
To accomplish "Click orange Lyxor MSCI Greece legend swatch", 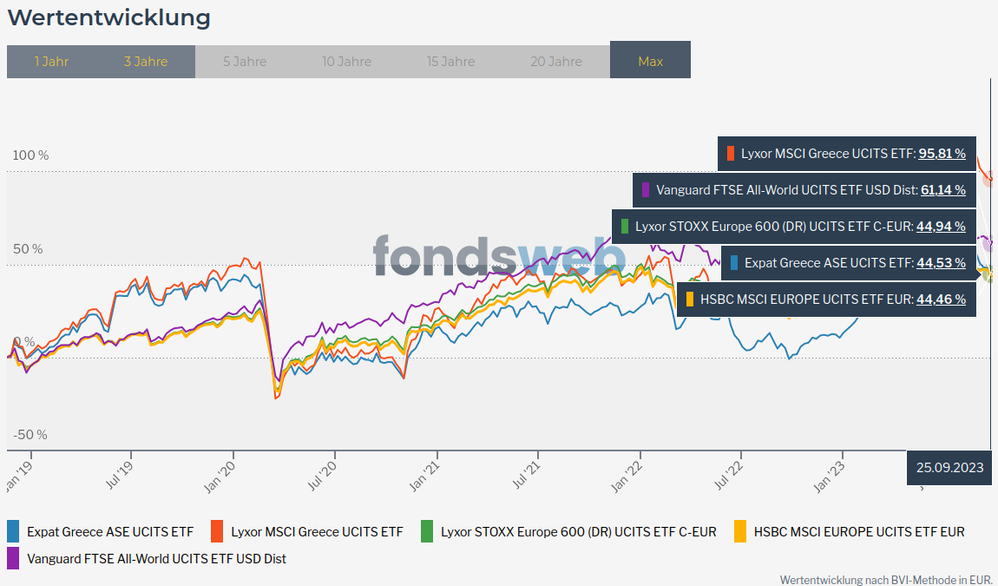I will [217, 531].
